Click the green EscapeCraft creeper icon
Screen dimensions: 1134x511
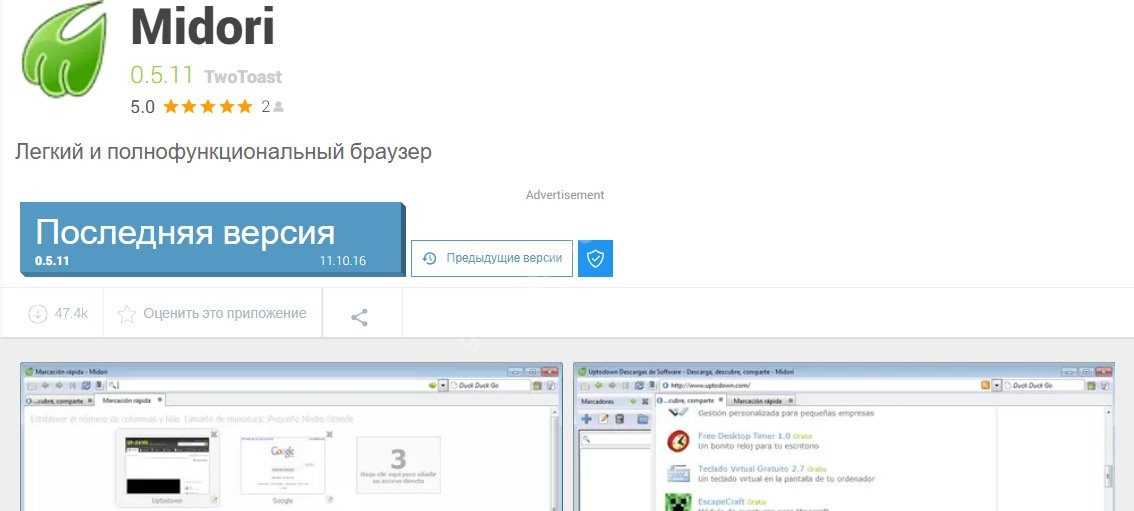(x=678, y=502)
